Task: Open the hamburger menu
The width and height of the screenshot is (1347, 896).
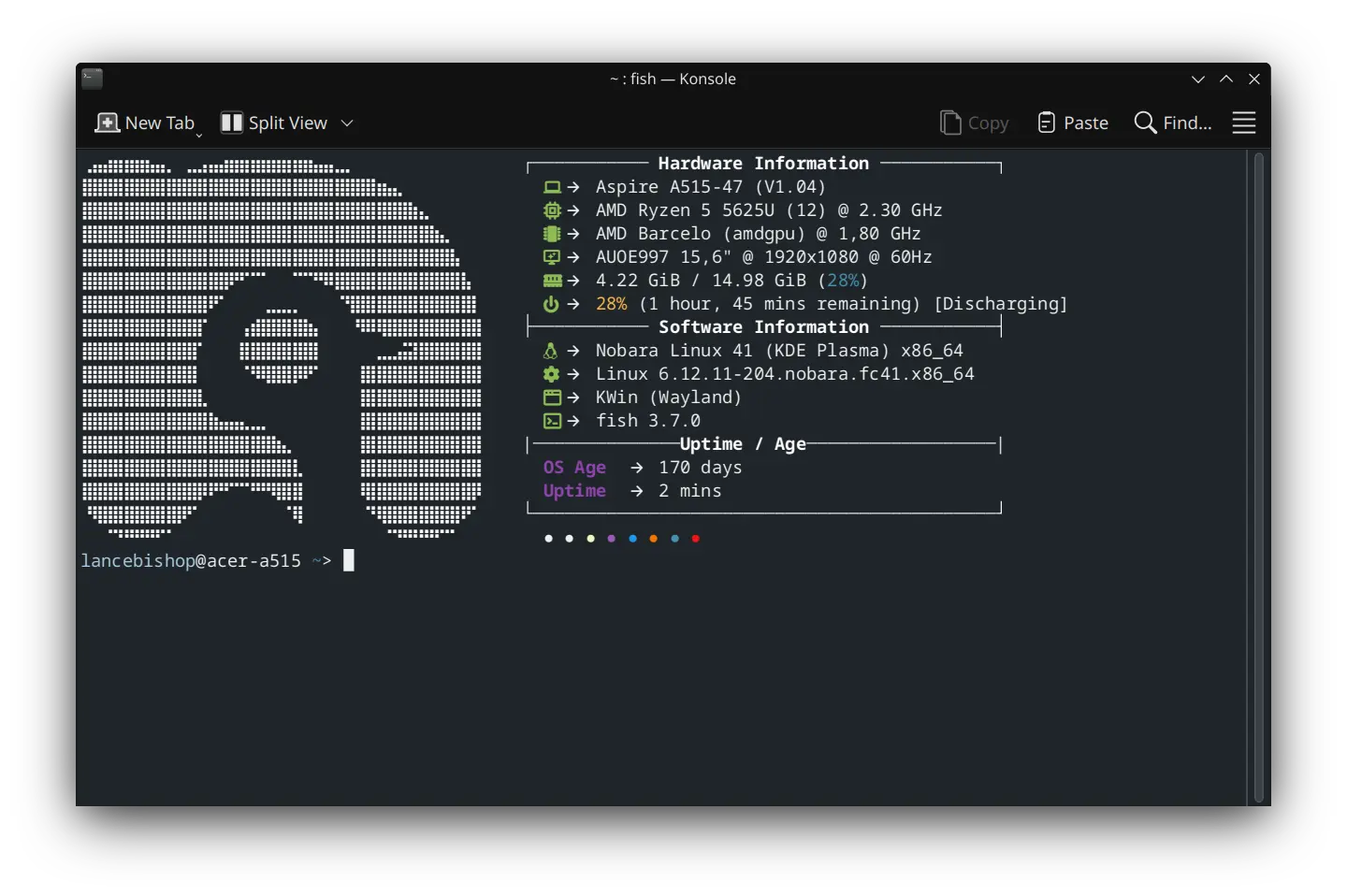Action: [1244, 123]
